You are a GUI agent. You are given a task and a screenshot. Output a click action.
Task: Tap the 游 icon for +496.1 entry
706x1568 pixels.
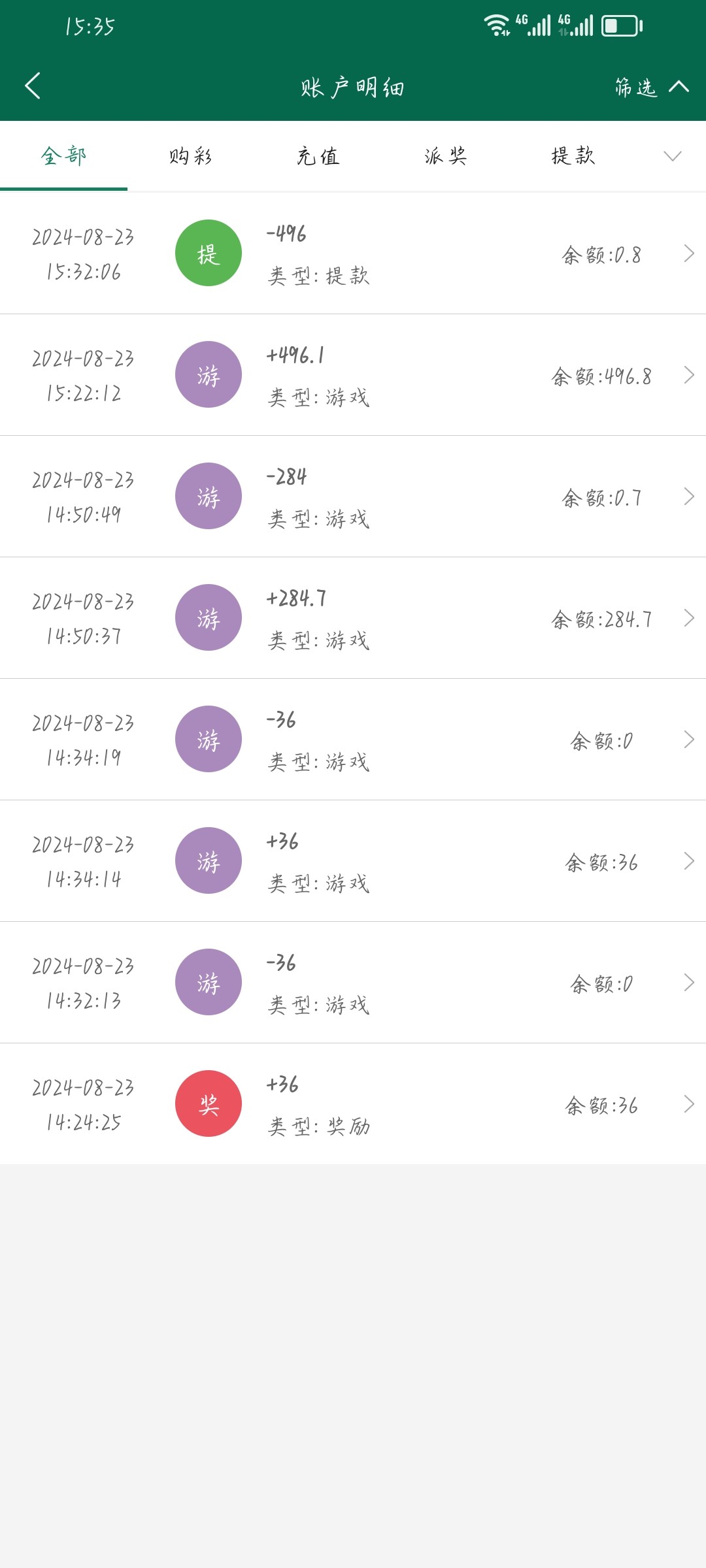(x=209, y=374)
